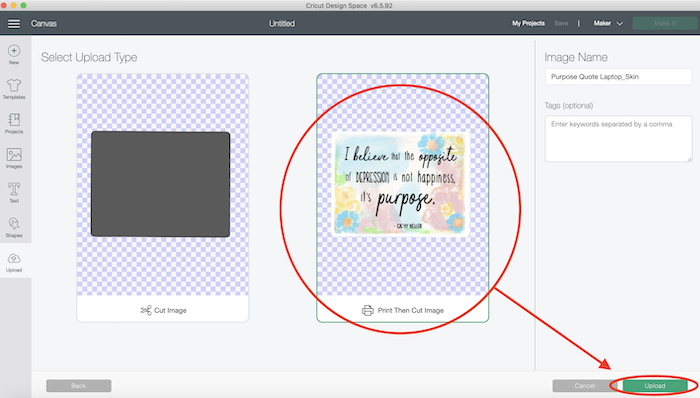The image size is (700, 398).
Task: Open the Shapes tool
Action: pos(14,227)
